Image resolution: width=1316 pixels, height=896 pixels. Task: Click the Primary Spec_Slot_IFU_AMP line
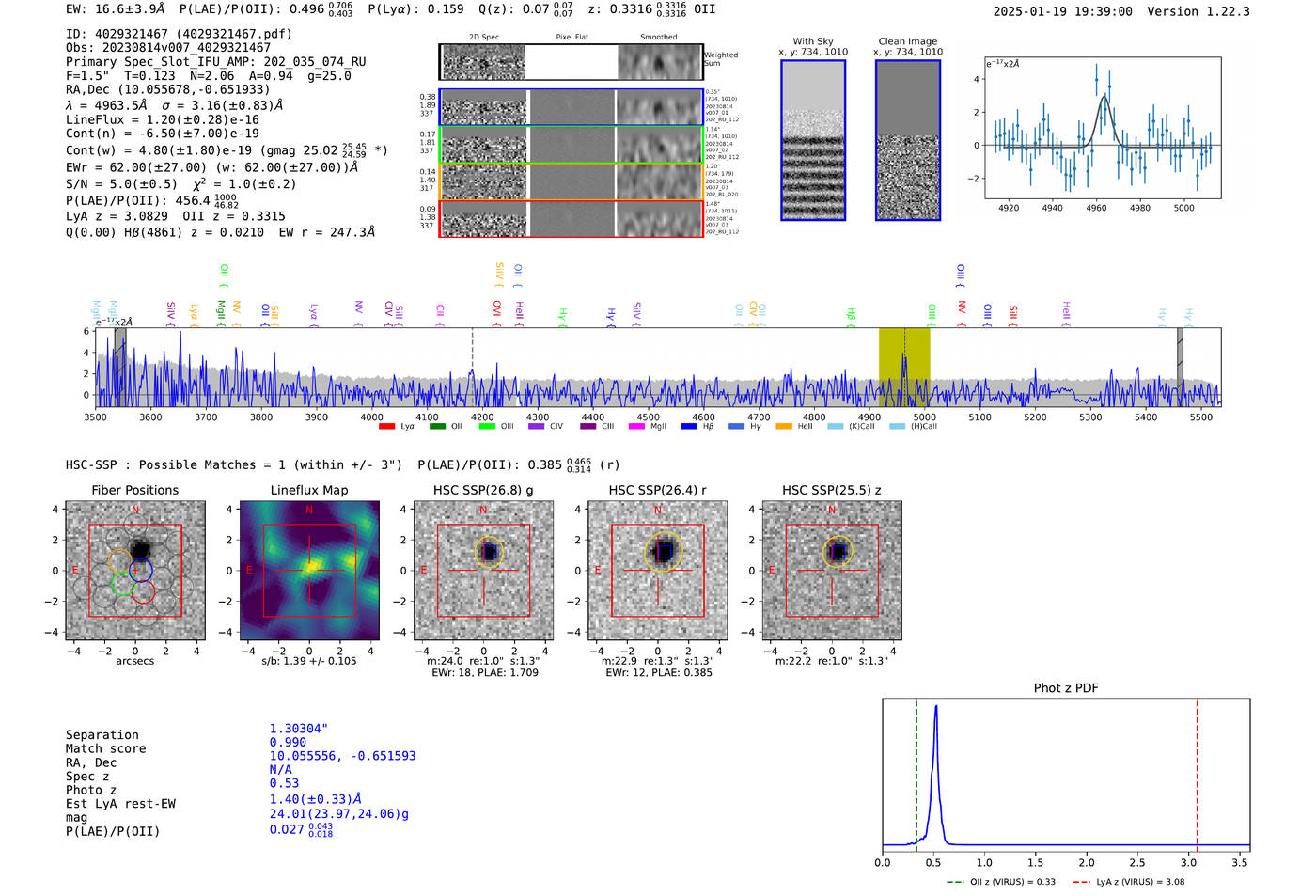click(x=216, y=62)
